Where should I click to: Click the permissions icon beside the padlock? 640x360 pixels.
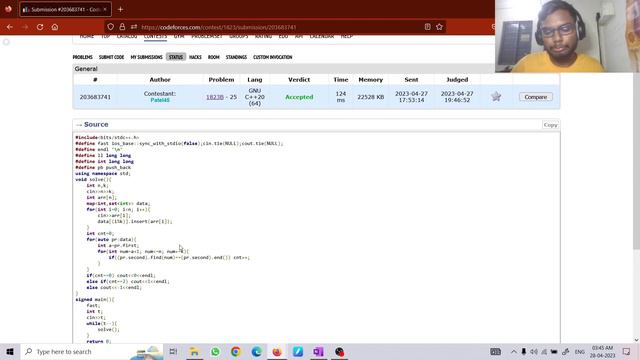pyautogui.click(x=134, y=27)
